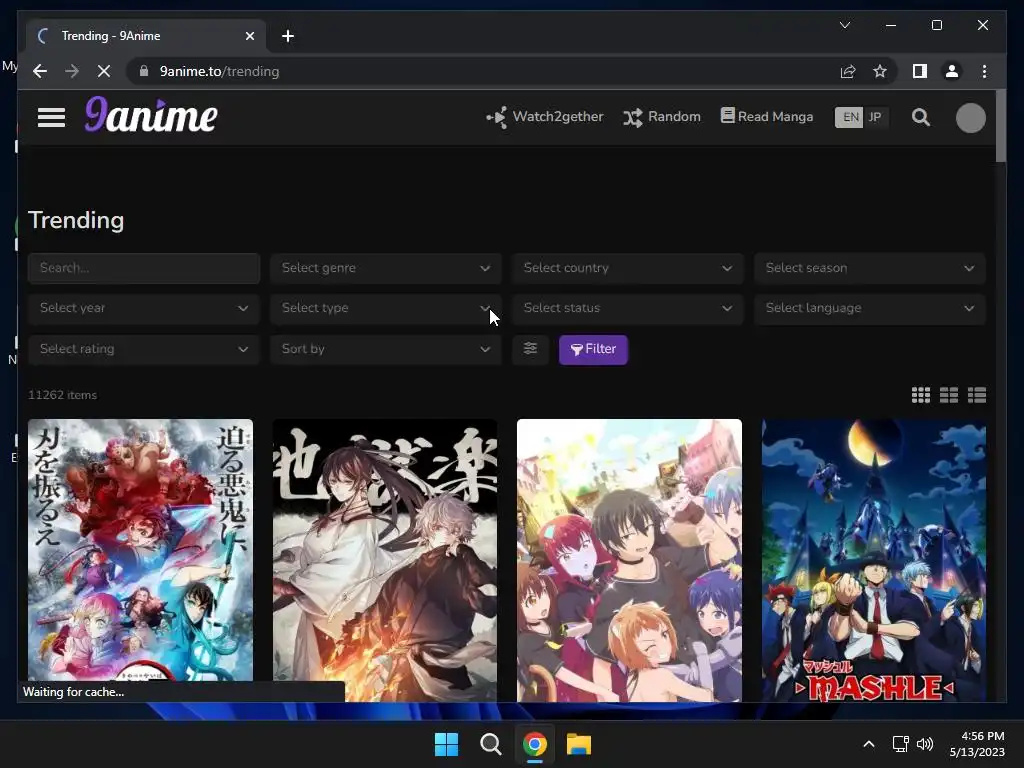Image resolution: width=1024 pixels, height=768 pixels.
Task: Click the 9anime logo
Action: [151, 116]
